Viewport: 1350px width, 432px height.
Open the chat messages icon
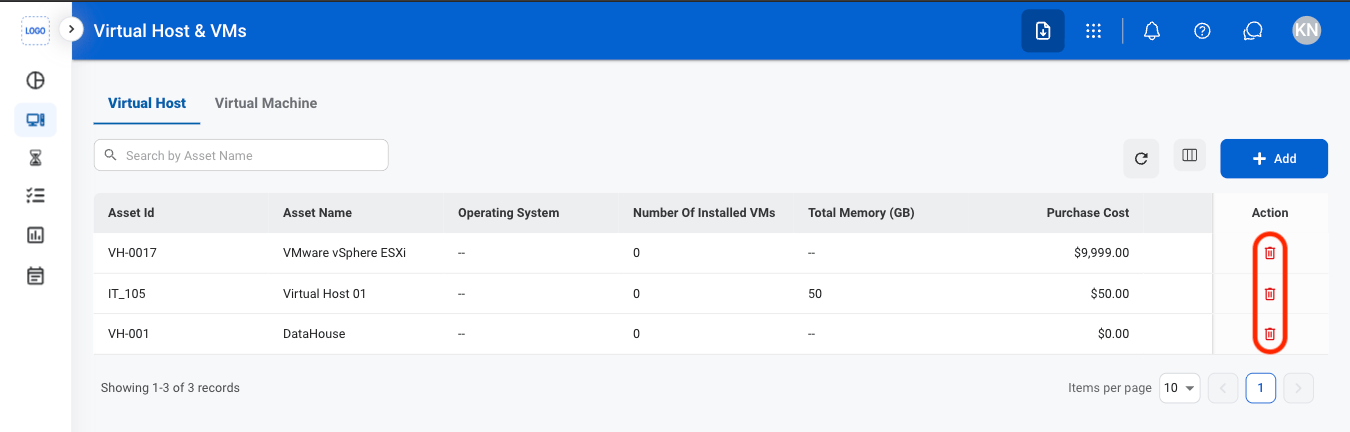point(1253,31)
